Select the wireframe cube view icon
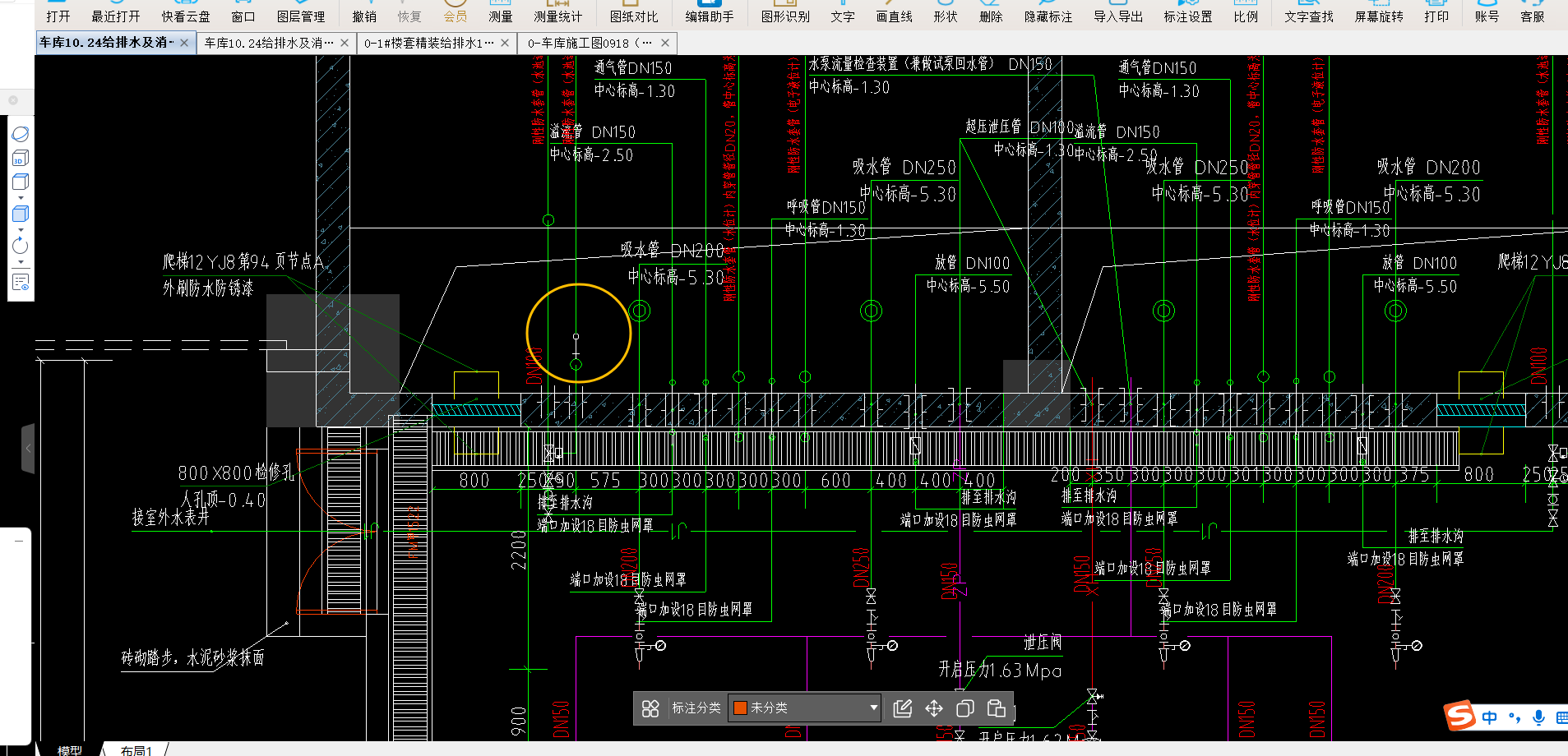The image size is (1568, 756). pyautogui.click(x=21, y=182)
